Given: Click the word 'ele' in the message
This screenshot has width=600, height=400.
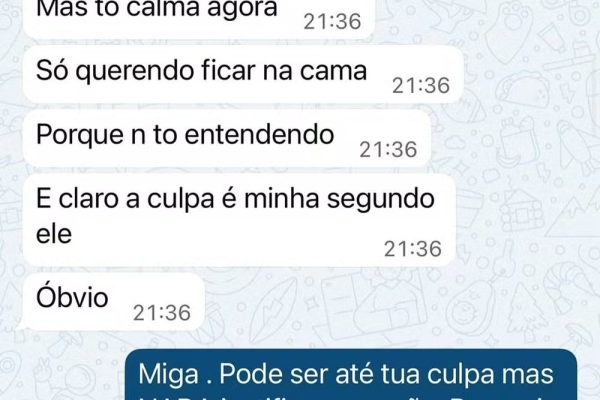Looking at the screenshot, I should point(54,233).
